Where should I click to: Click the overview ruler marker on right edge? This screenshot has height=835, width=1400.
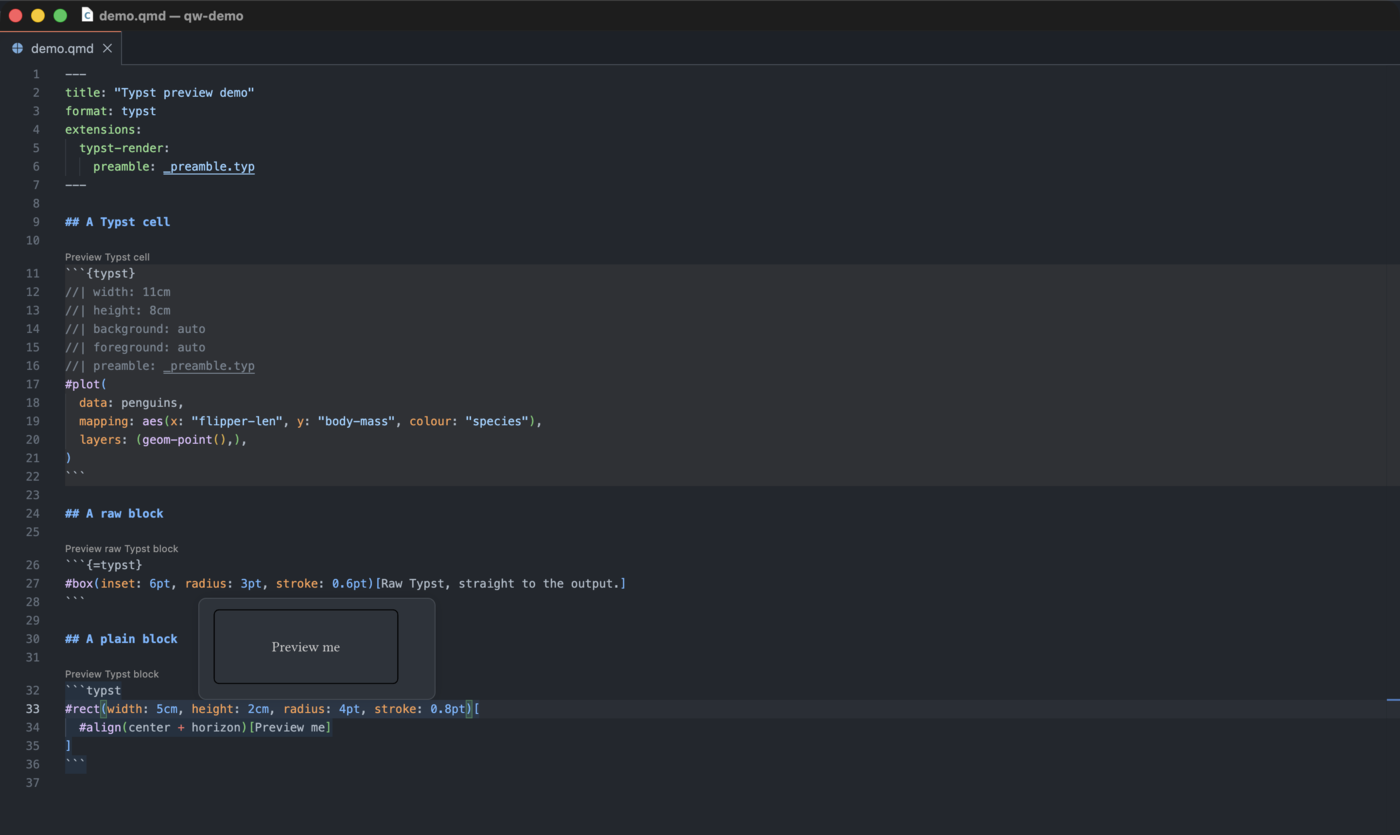pos(1393,700)
